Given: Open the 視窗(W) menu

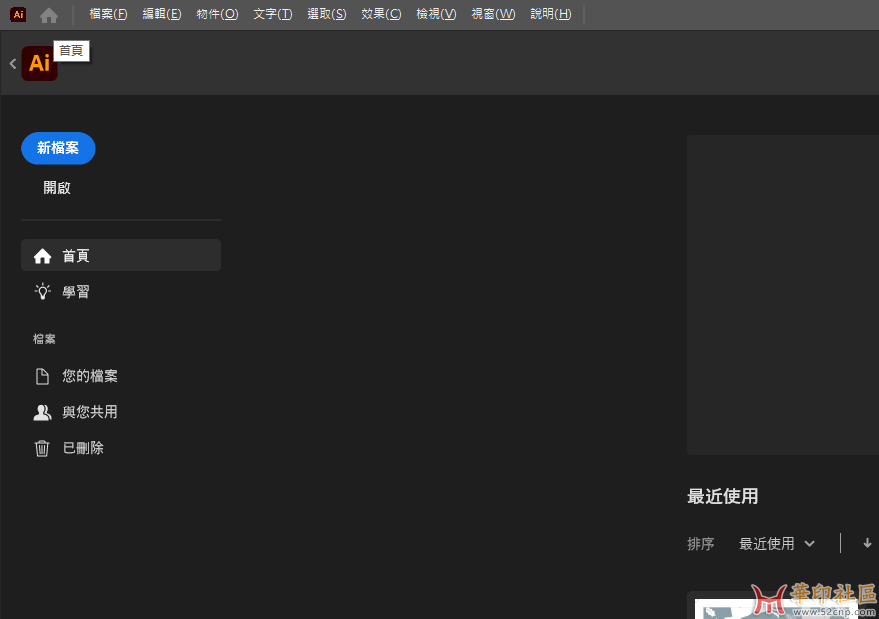Looking at the screenshot, I should [493, 14].
